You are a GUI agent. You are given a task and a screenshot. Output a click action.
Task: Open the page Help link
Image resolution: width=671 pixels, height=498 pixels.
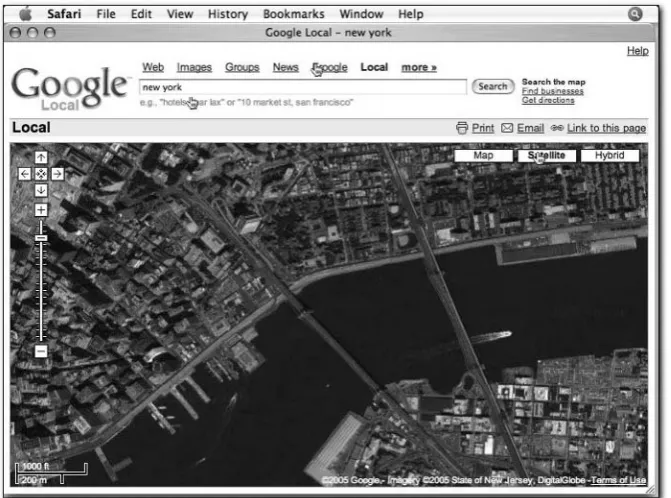click(638, 51)
